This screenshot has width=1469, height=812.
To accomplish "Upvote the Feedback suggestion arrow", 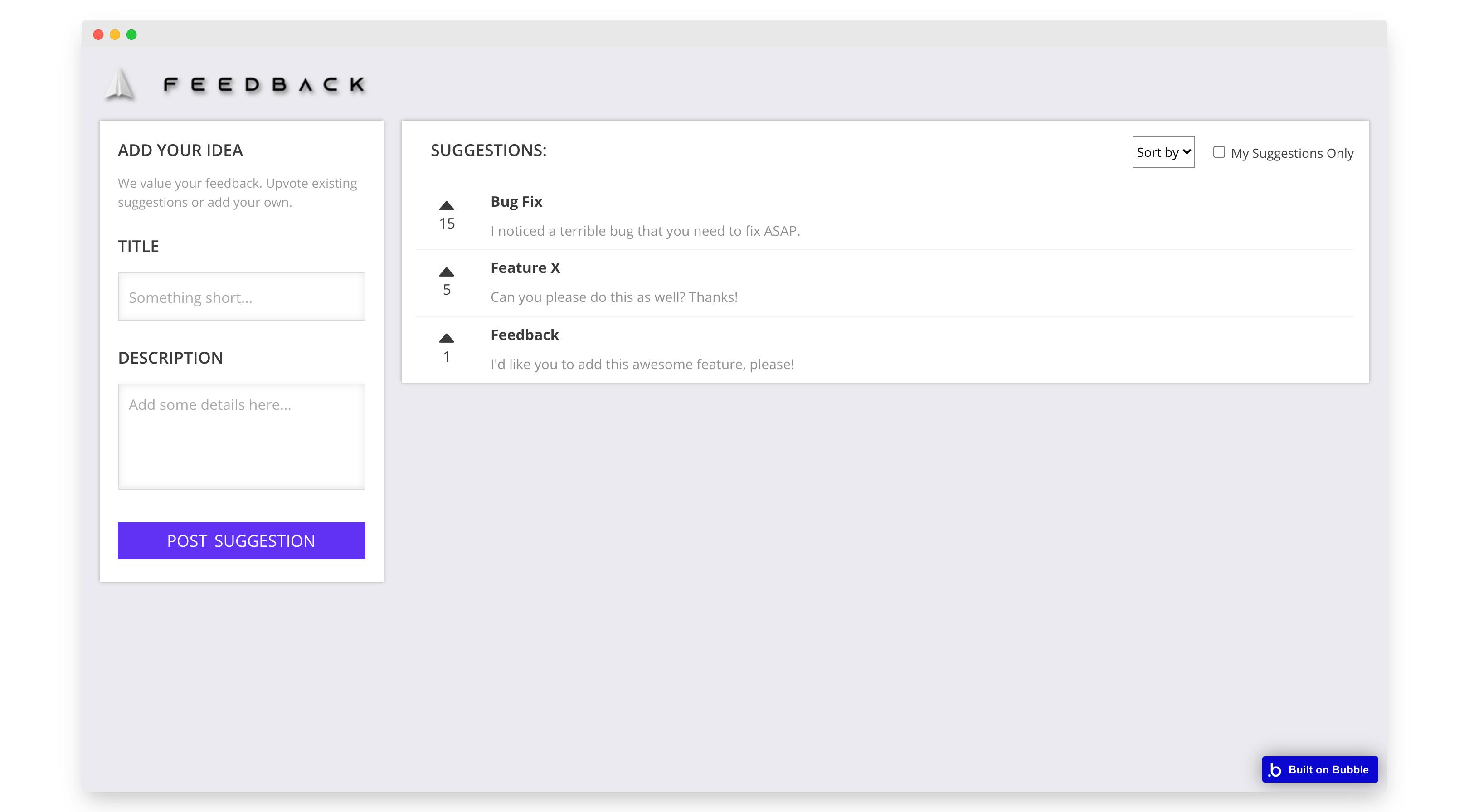I will [x=447, y=338].
